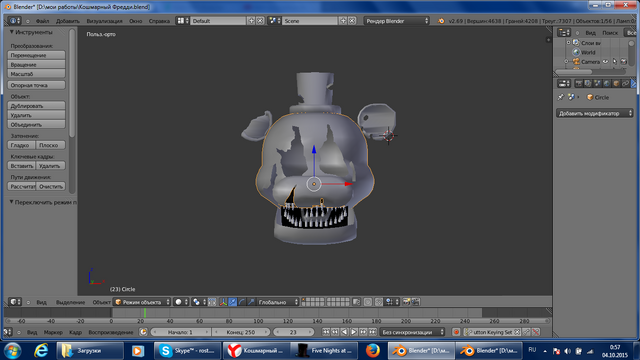Click the OpenGL render animation icon

click(x=416, y=302)
